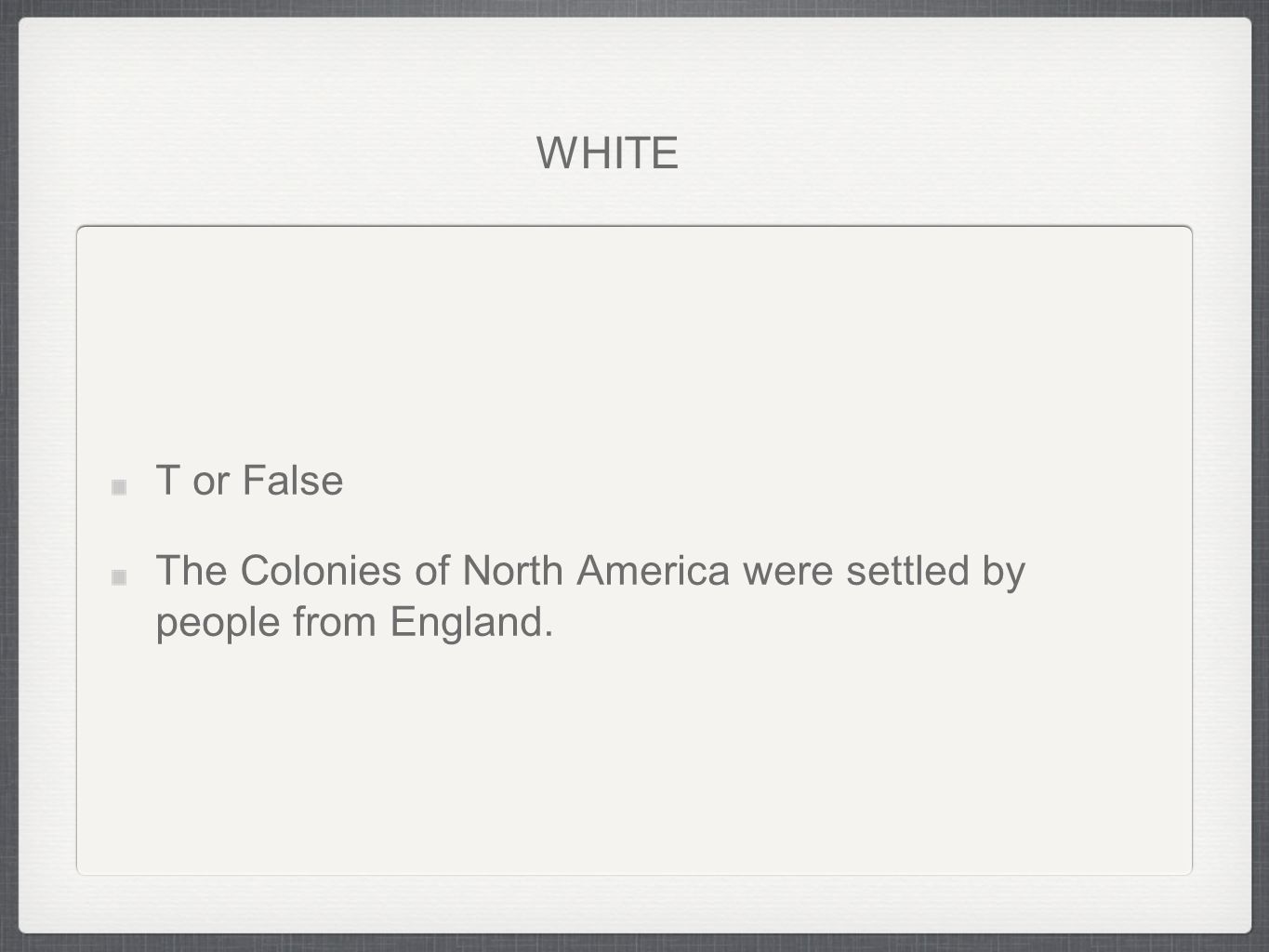The height and width of the screenshot is (952, 1269).
Task: Click the word False in first bullet
Action: pyautogui.click(x=293, y=481)
